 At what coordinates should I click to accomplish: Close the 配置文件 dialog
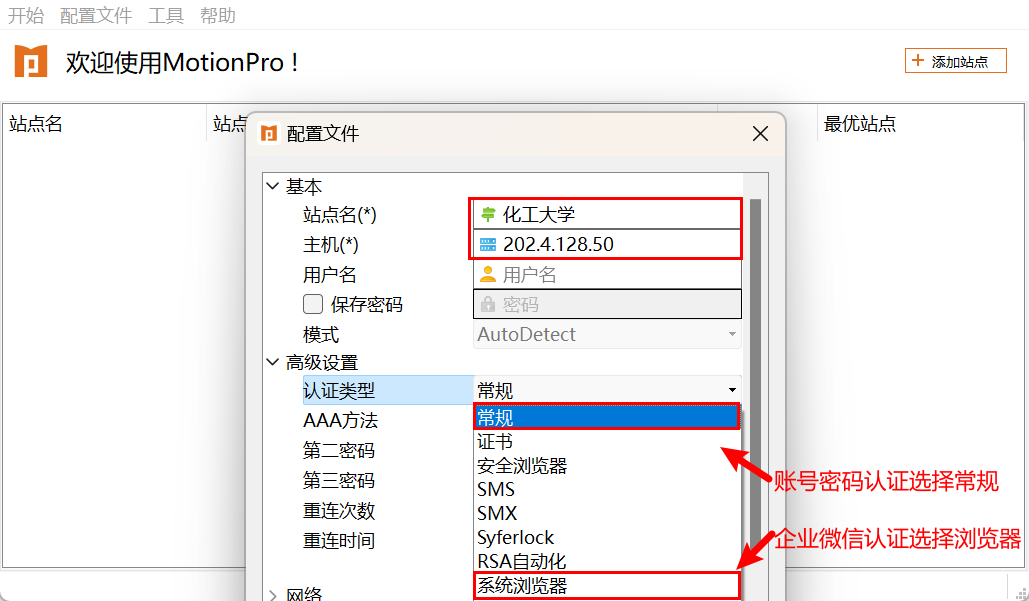point(760,134)
